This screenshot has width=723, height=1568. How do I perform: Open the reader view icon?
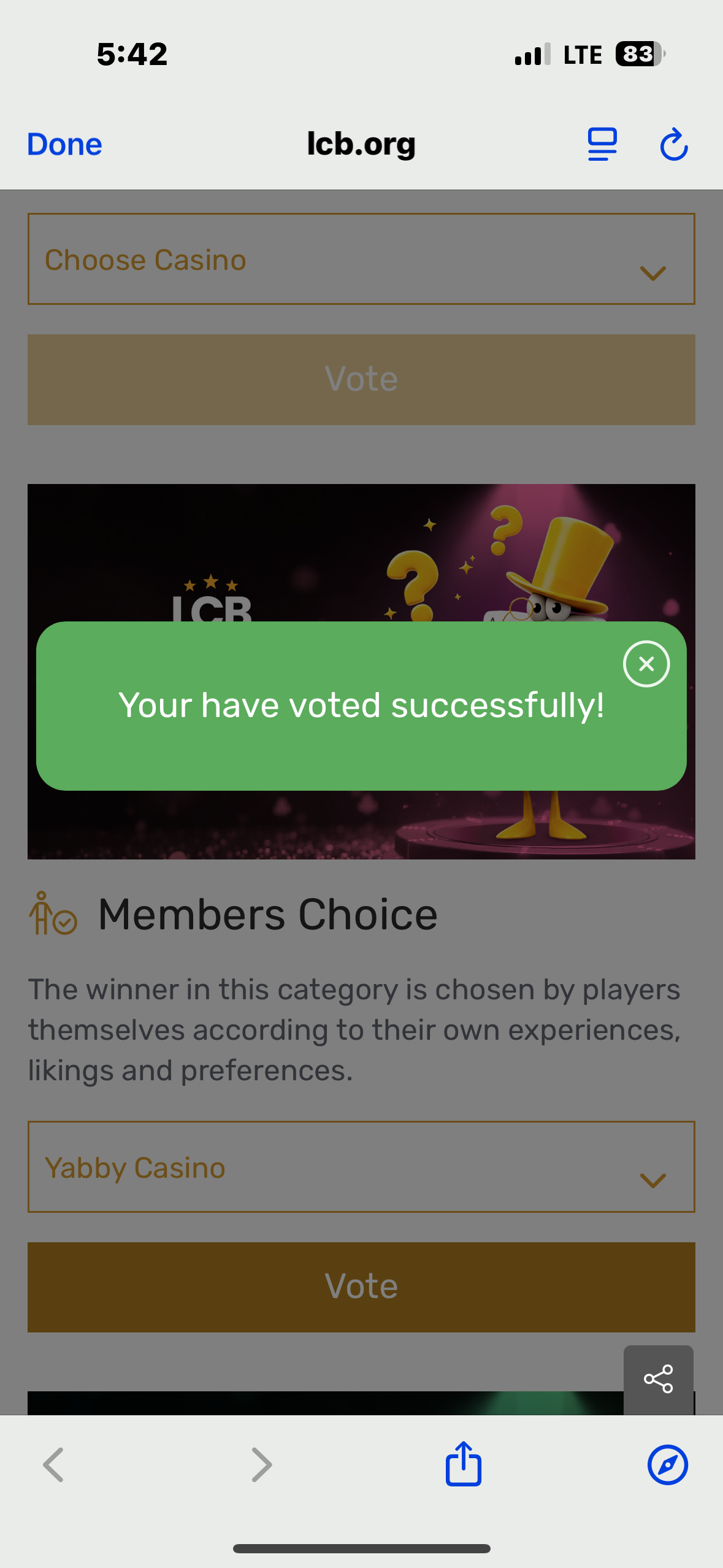pyautogui.click(x=602, y=145)
